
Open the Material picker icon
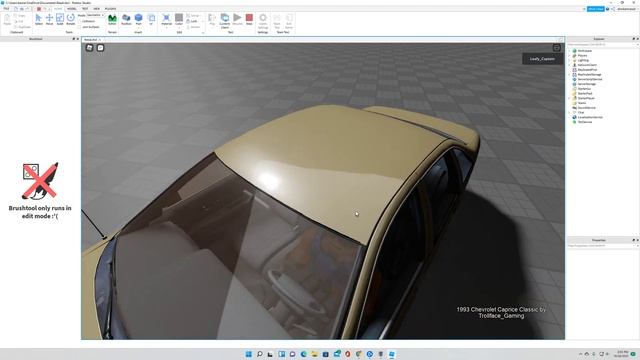coord(167,18)
